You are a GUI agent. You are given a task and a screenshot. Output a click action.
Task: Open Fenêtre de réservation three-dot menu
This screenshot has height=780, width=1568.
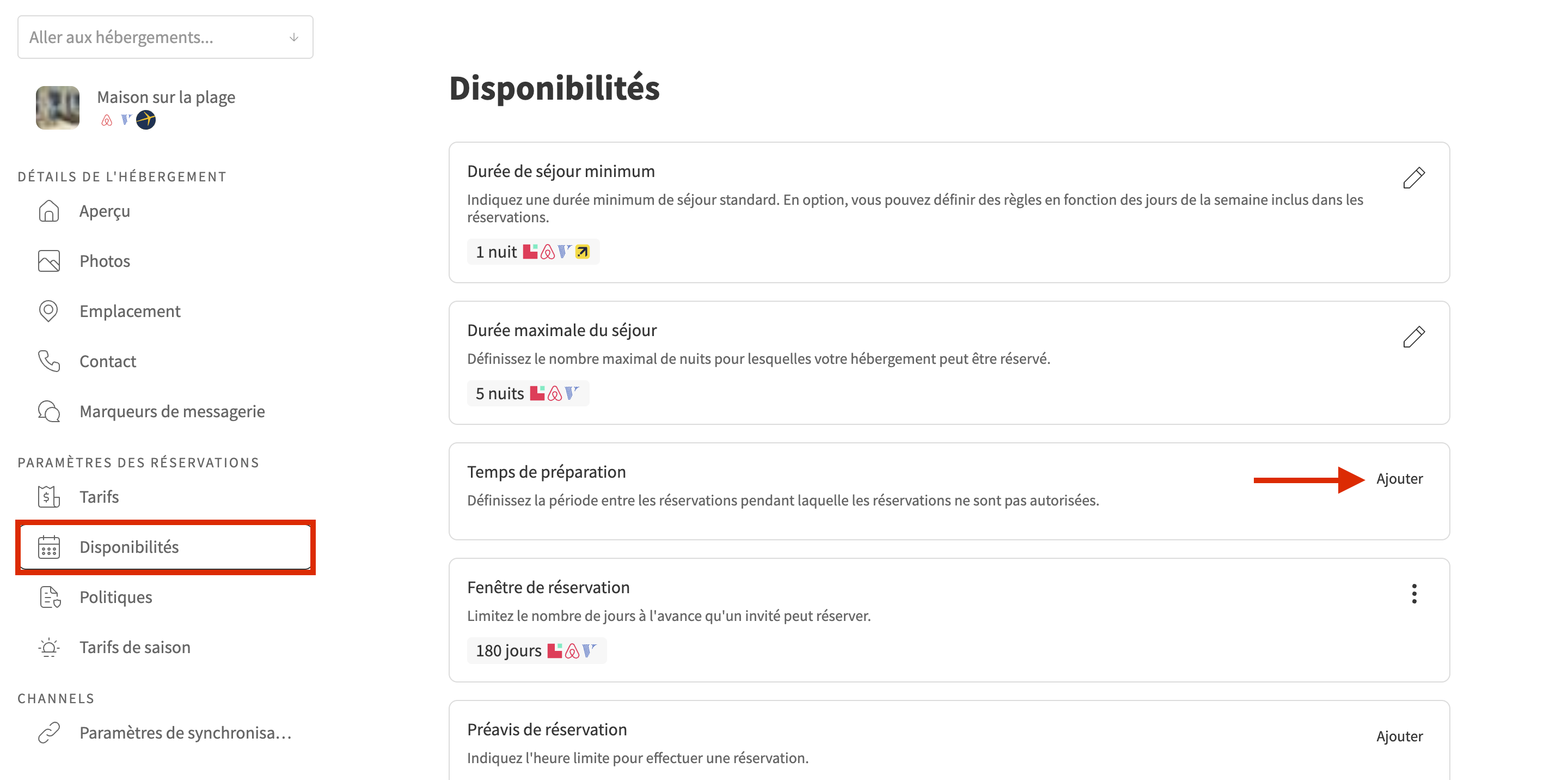point(1413,594)
